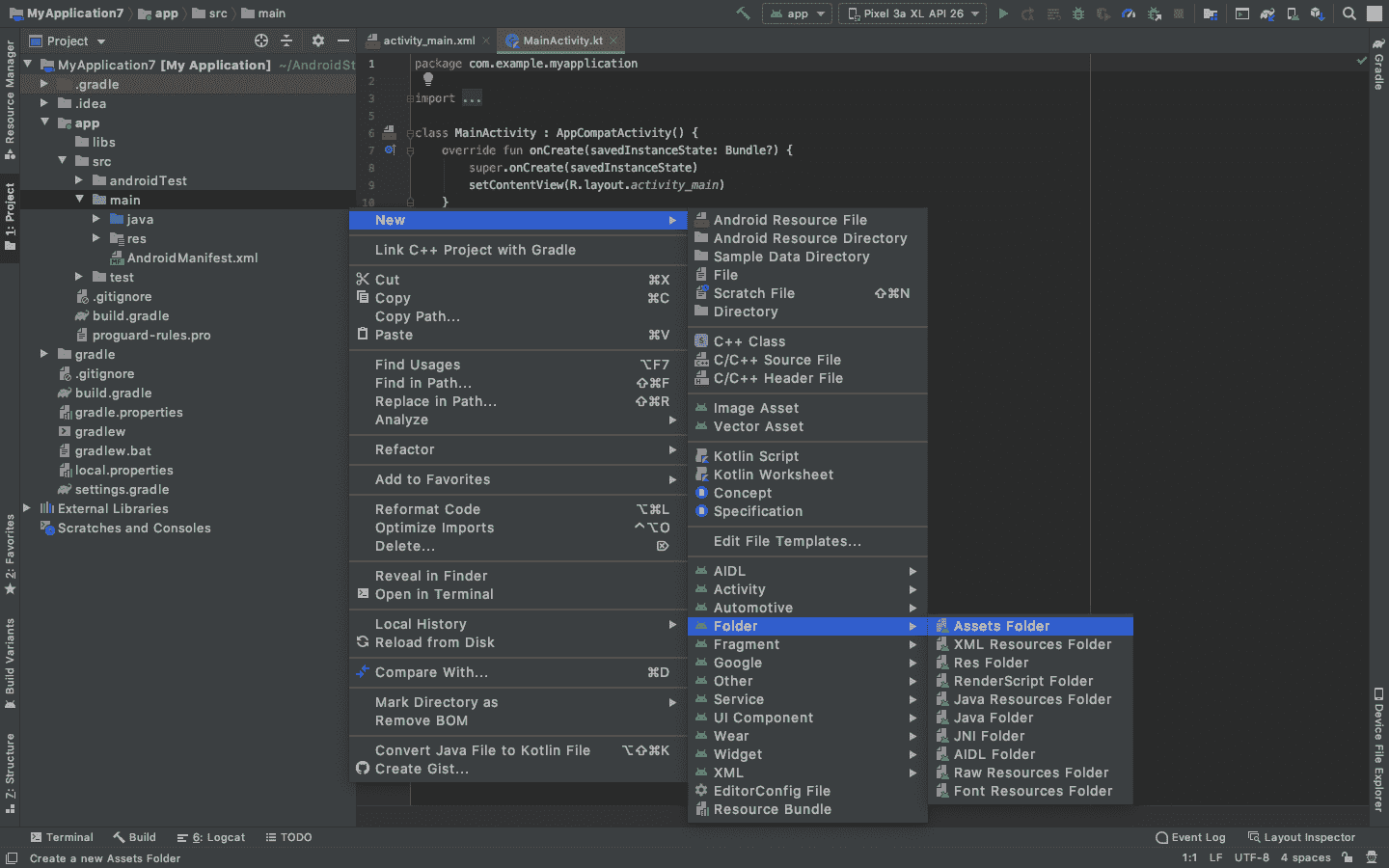Select Assets Folder from the submenu

click(1003, 625)
